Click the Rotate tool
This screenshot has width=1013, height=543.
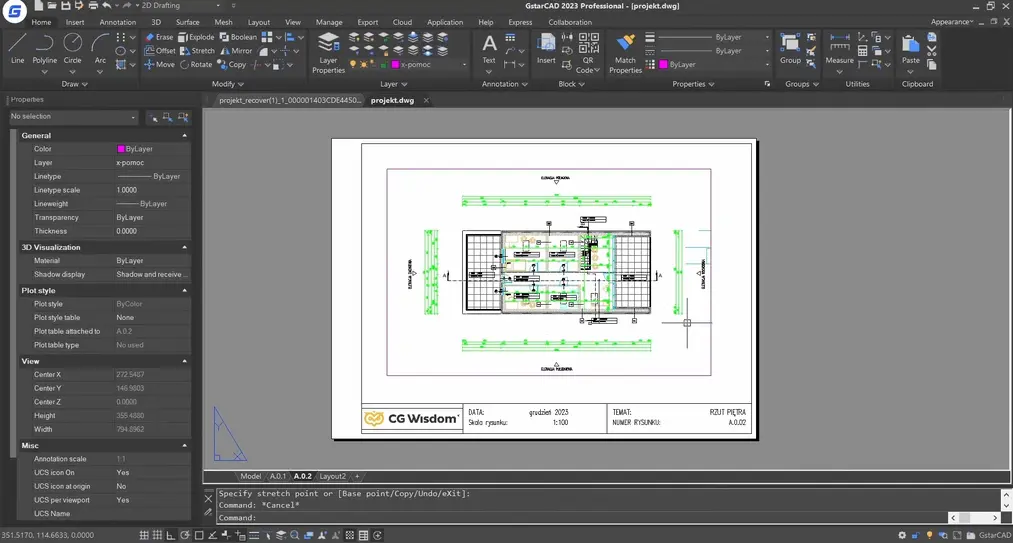click(196, 64)
